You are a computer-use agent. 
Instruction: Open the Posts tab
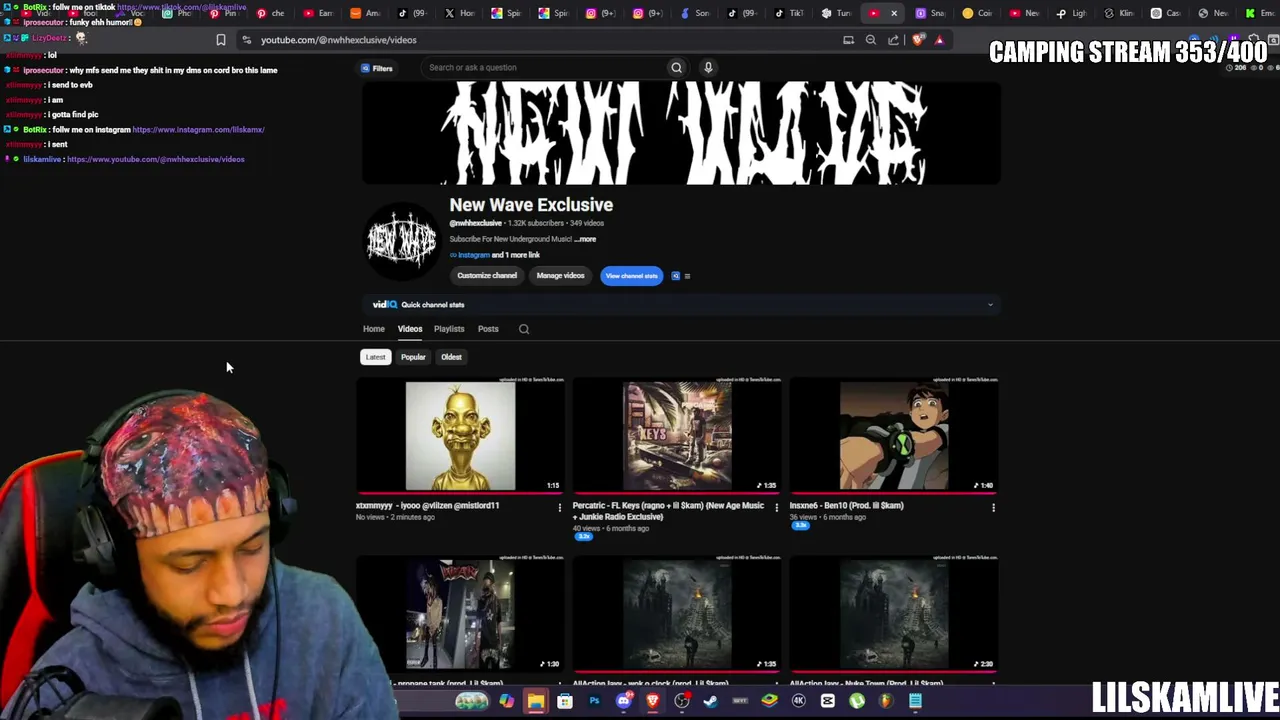488,329
